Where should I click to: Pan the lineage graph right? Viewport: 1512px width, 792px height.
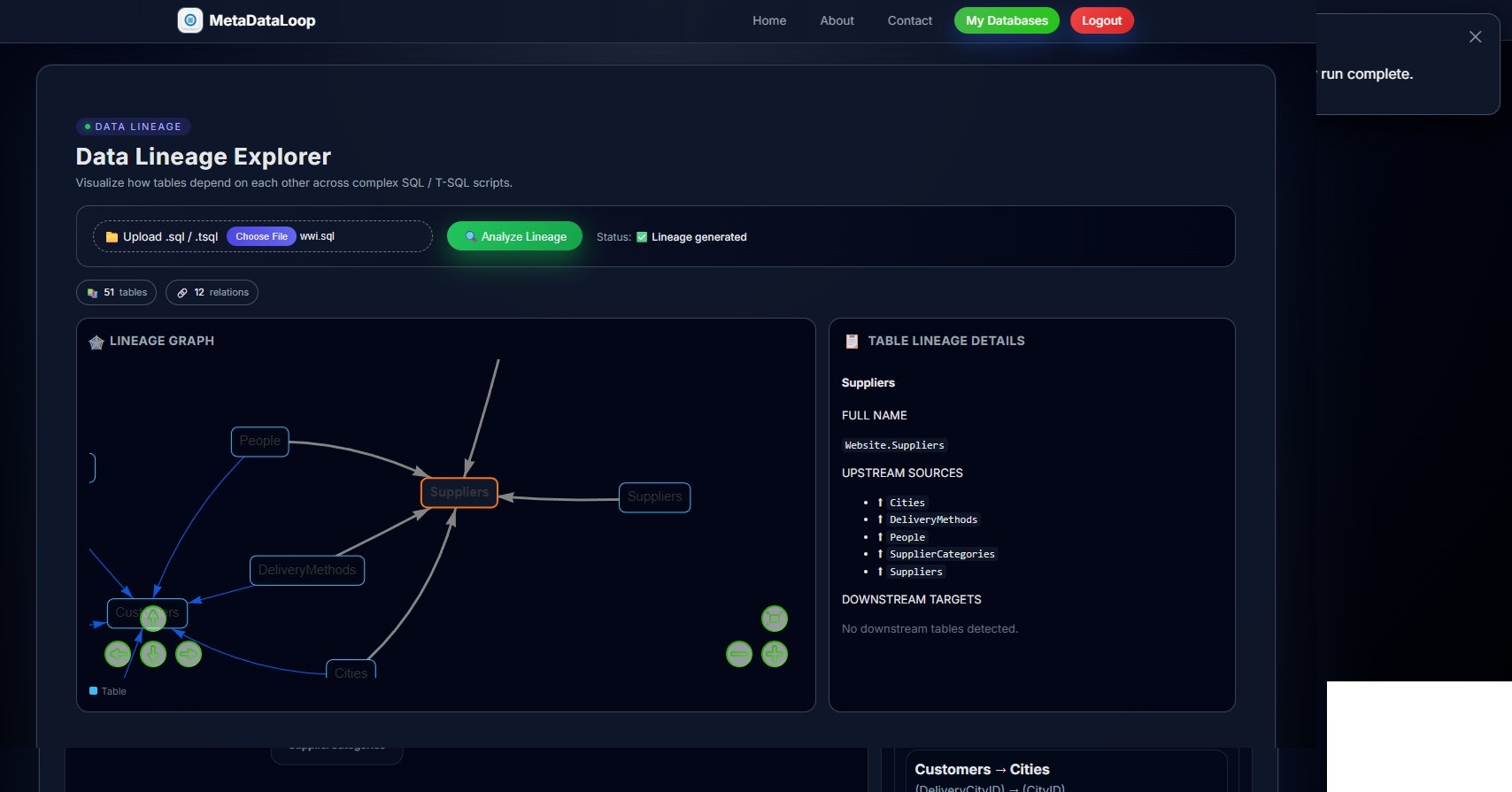[189, 654]
